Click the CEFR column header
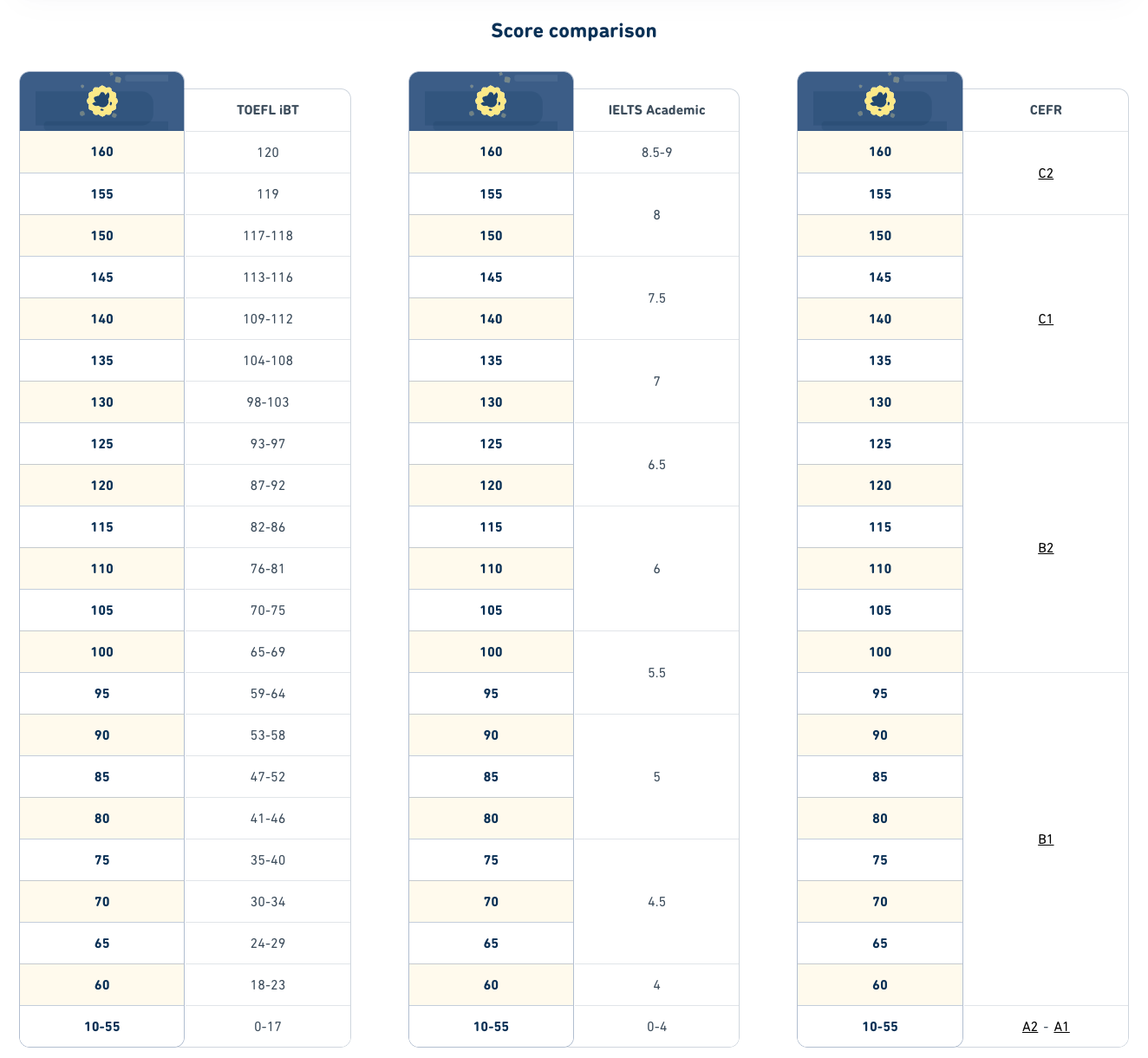This screenshot has height=1058, width=1148. click(1046, 110)
